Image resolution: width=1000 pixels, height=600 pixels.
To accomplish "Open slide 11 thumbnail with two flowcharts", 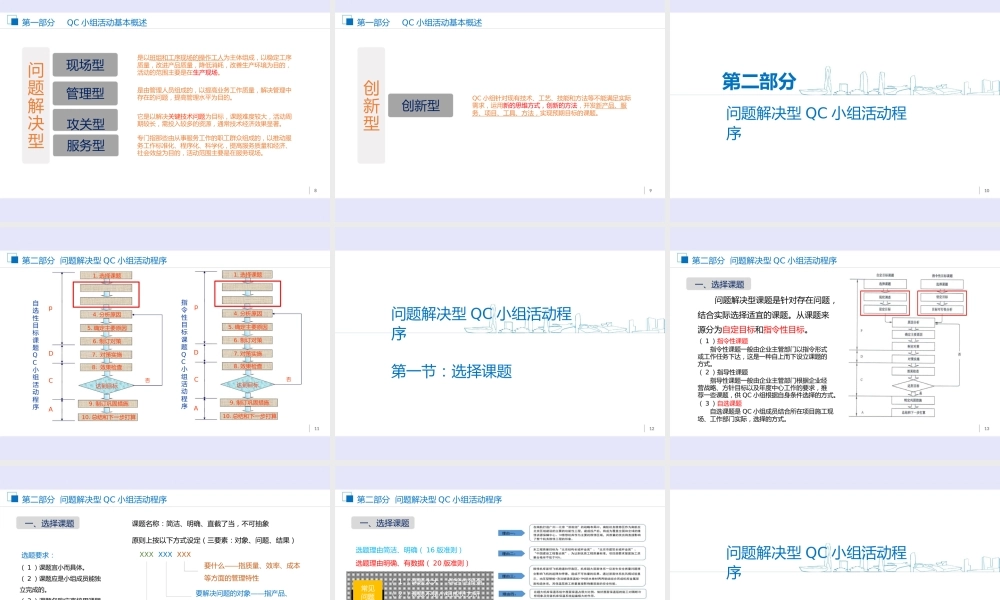I will 165,343.
